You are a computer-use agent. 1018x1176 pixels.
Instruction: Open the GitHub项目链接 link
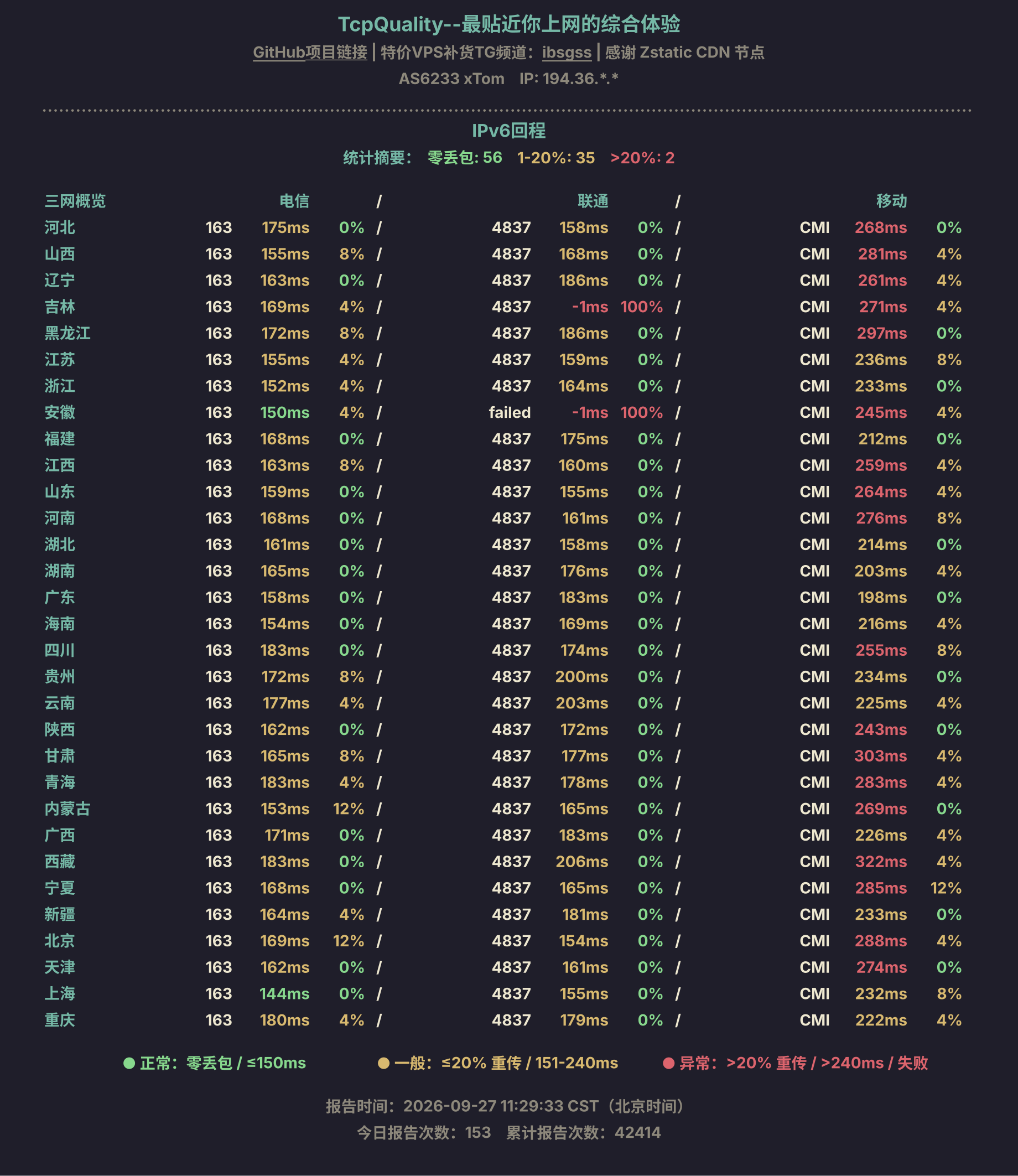click(x=310, y=52)
